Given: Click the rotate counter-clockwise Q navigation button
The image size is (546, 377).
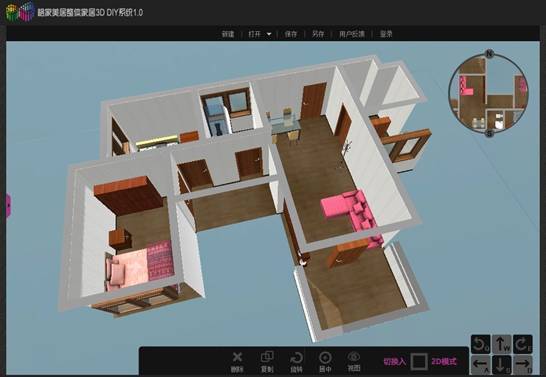Looking at the screenshot, I should pos(481,344).
